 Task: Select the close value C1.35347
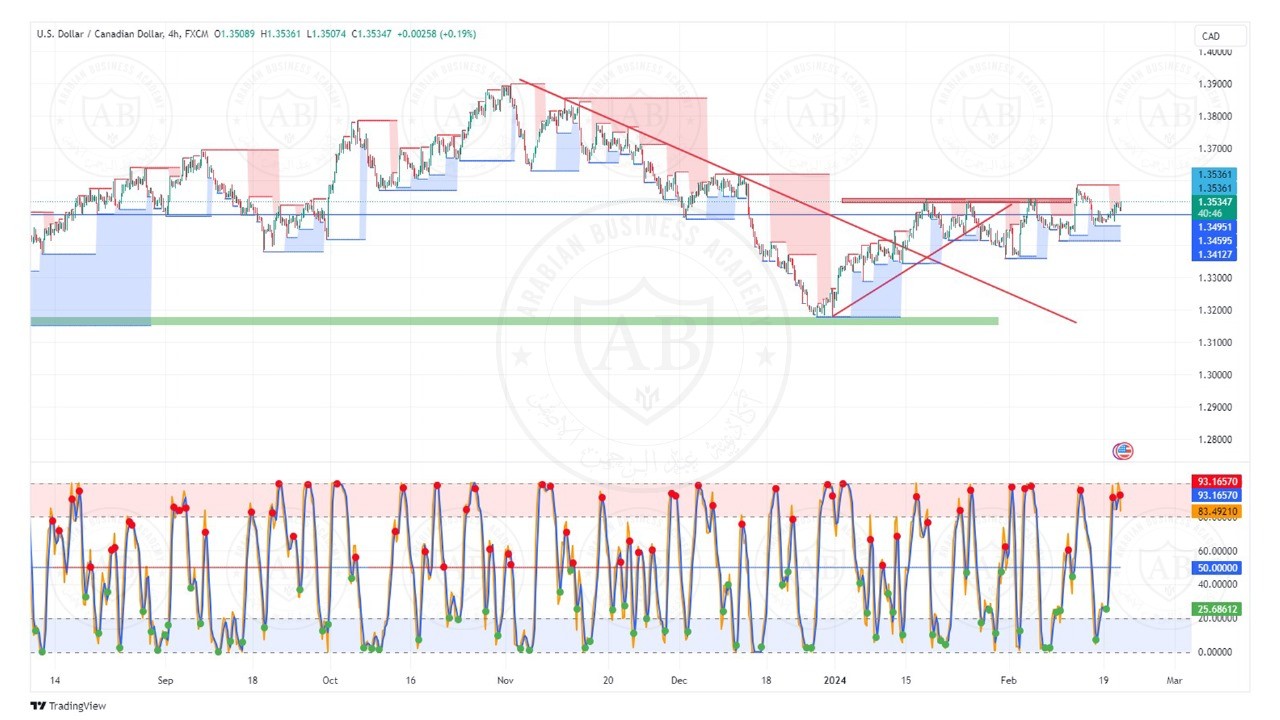(x=373, y=34)
